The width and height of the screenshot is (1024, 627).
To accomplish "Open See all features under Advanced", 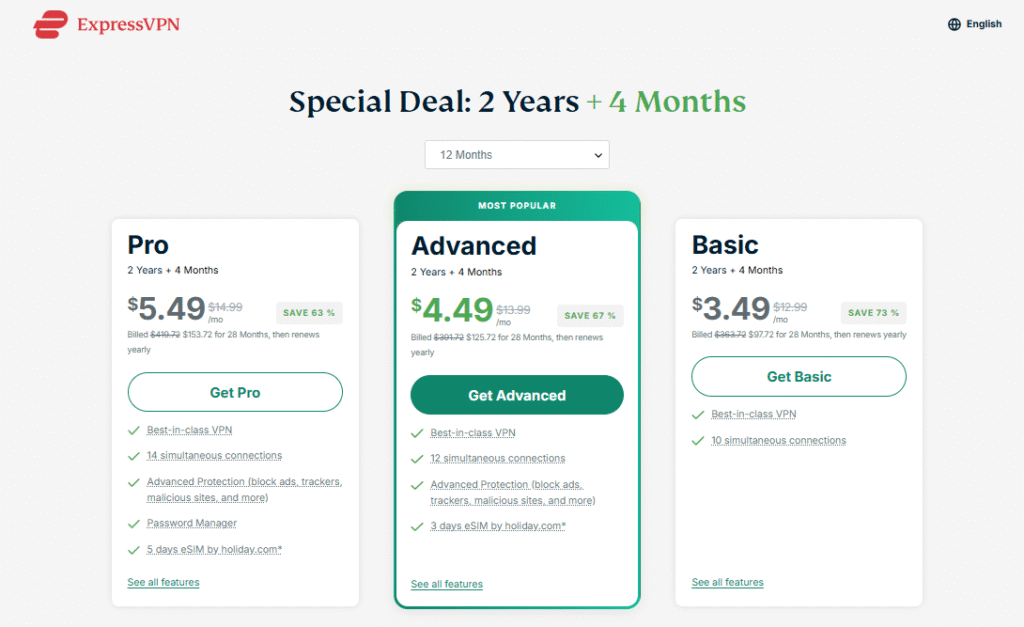I will [x=447, y=584].
